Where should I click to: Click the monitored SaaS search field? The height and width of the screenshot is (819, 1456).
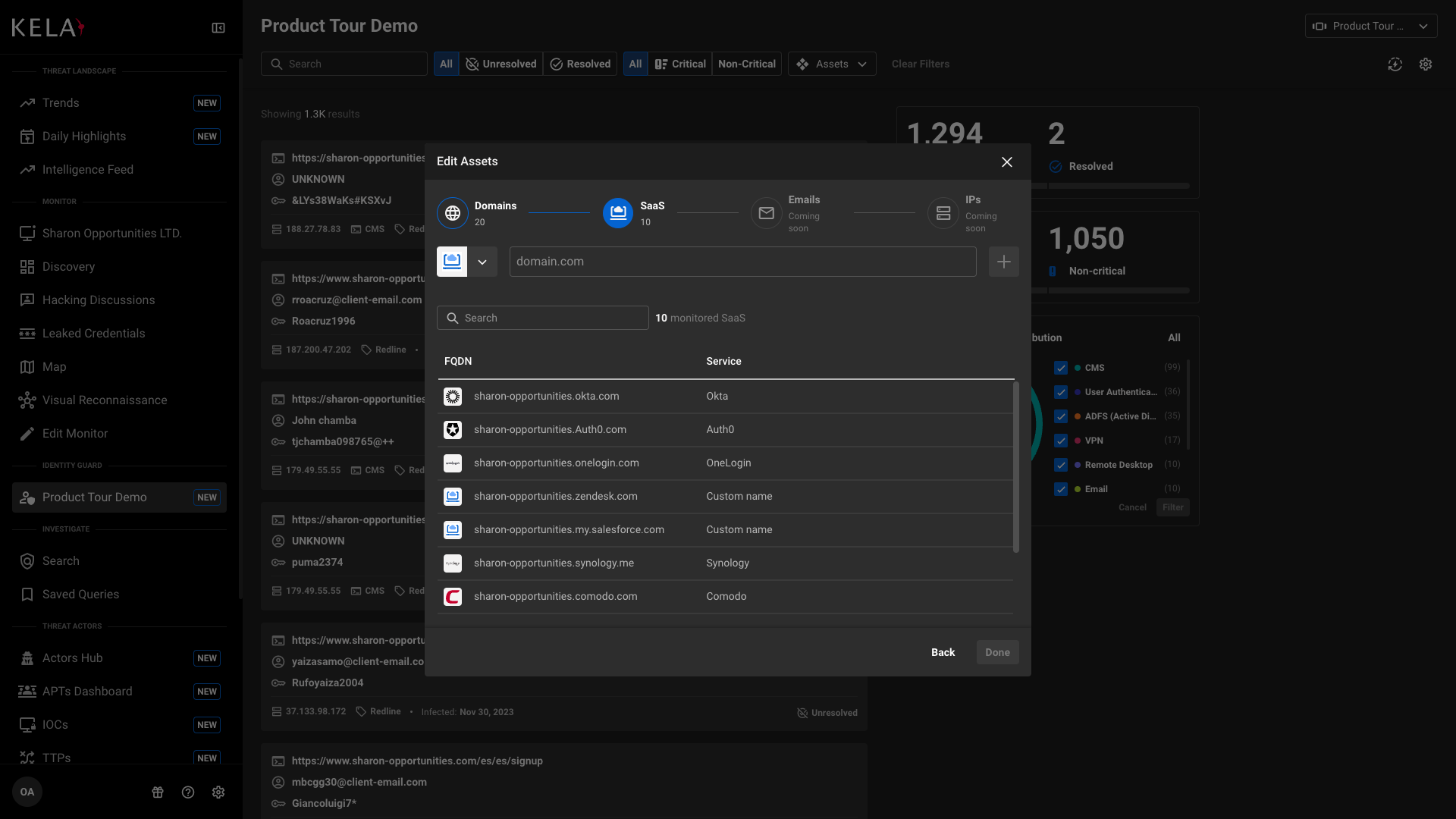point(542,318)
